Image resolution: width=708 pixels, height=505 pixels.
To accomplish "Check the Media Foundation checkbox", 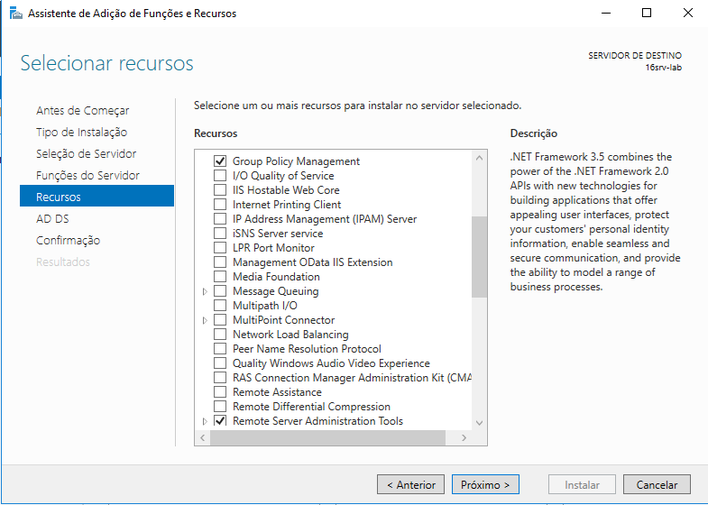I will [220, 276].
